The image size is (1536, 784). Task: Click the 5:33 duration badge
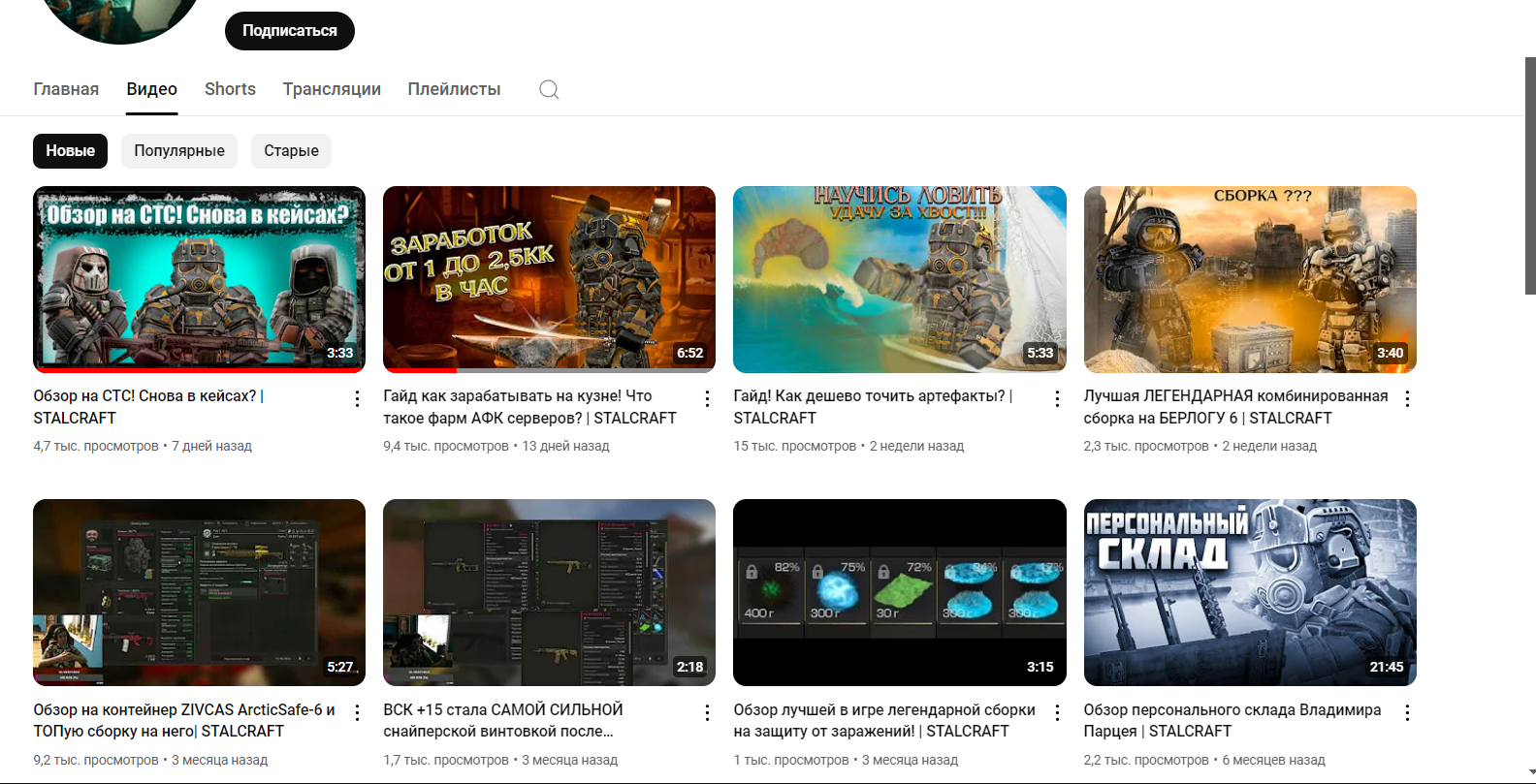(1040, 353)
